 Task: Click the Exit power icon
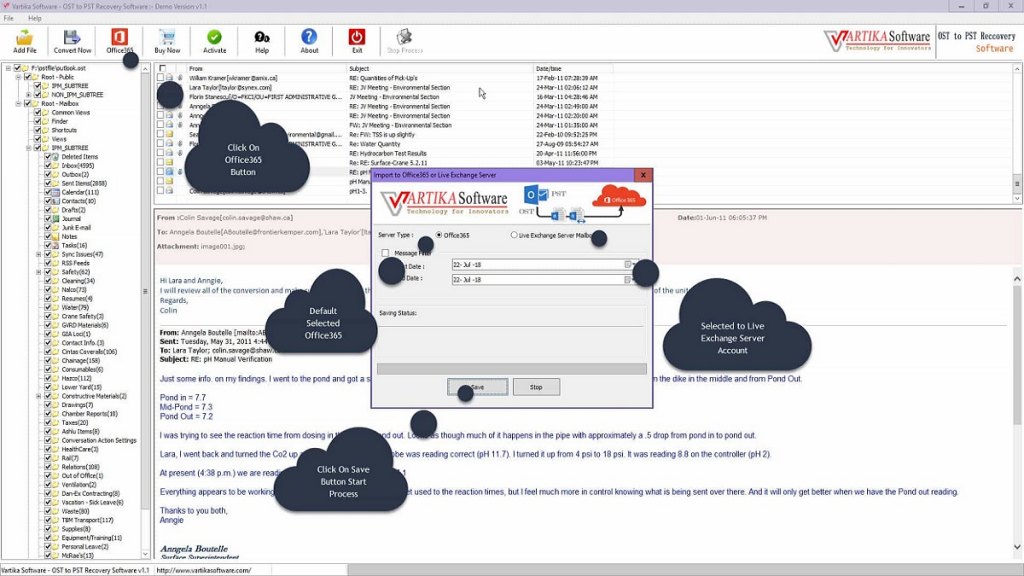356,38
